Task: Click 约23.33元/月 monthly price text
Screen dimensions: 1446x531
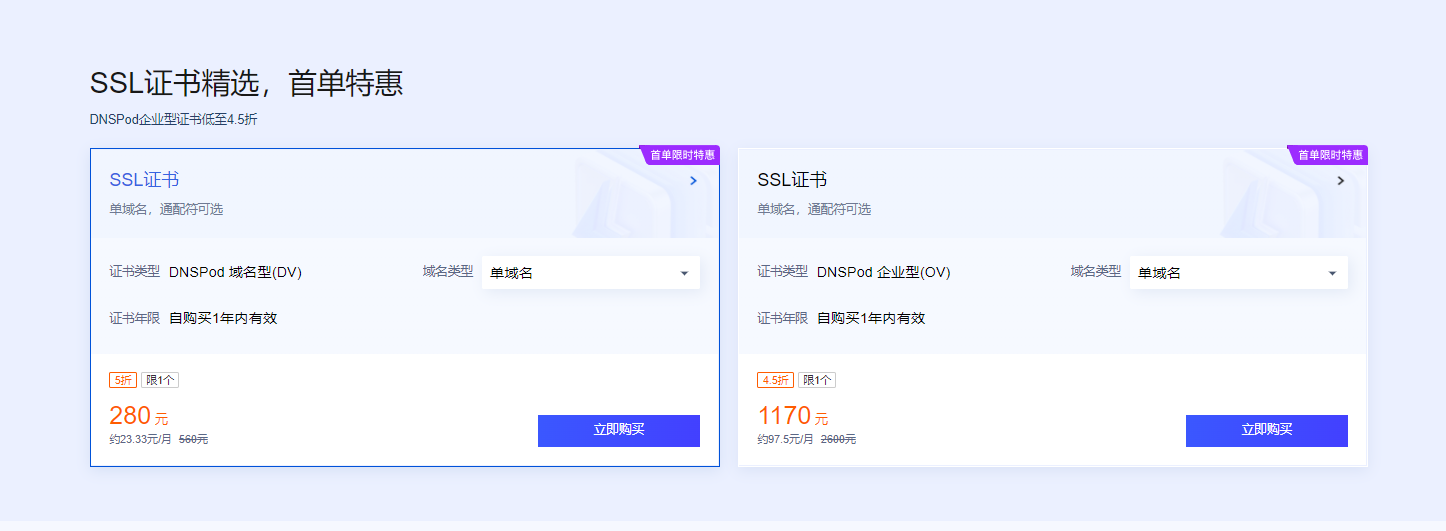Action: click(141, 439)
